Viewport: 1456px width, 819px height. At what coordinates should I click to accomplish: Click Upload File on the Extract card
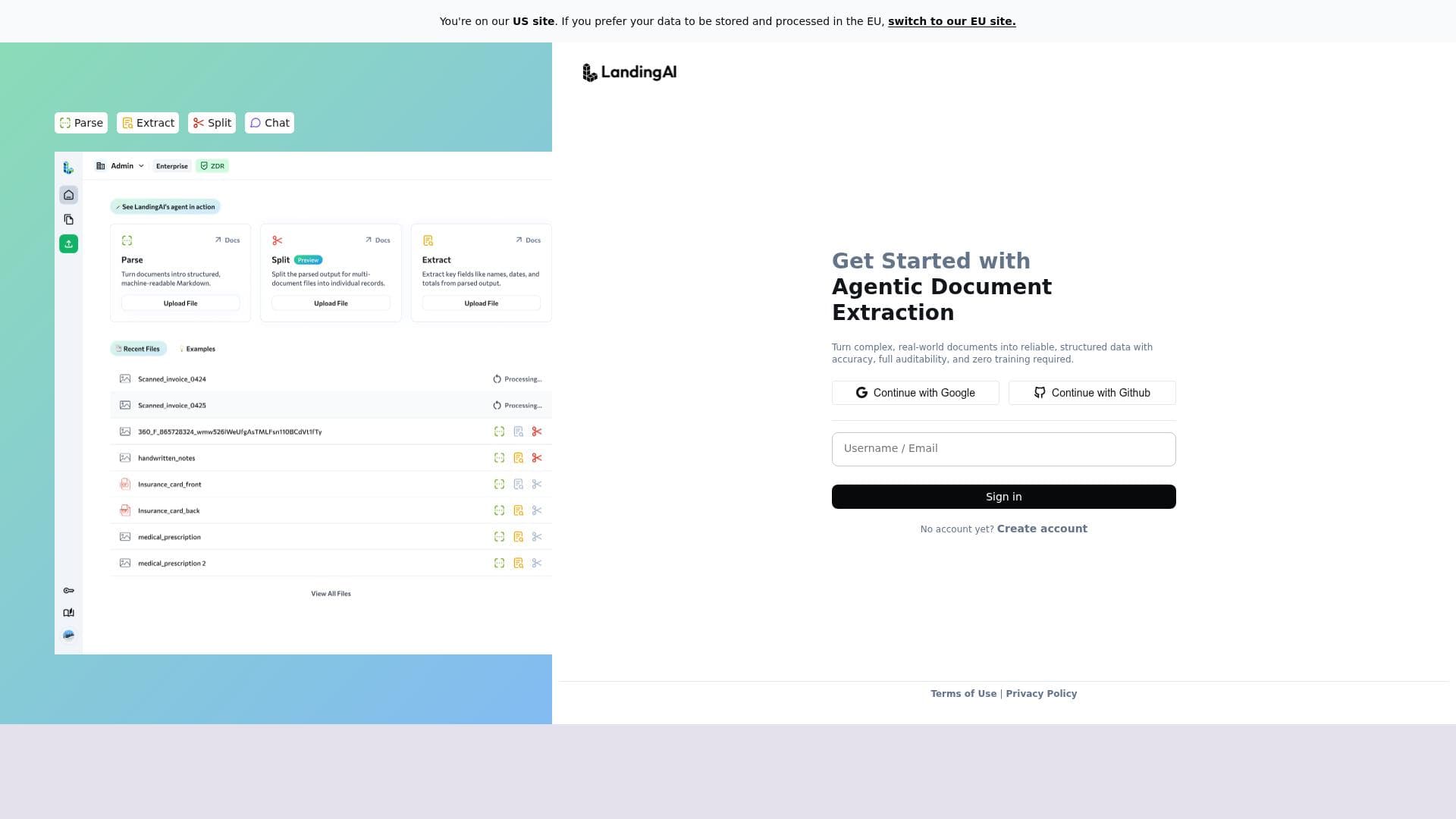point(482,303)
